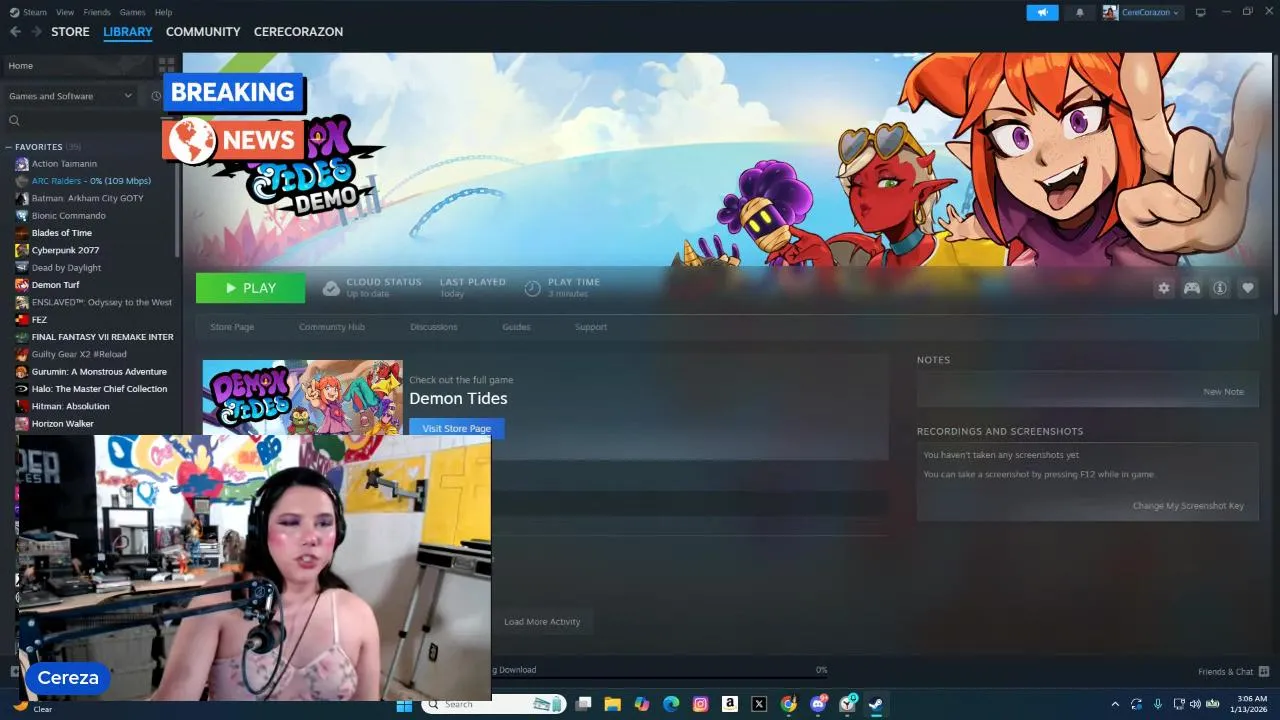Image resolution: width=1280 pixels, height=720 pixels.
Task: Open Instagram from taskbar
Action: coord(701,704)
